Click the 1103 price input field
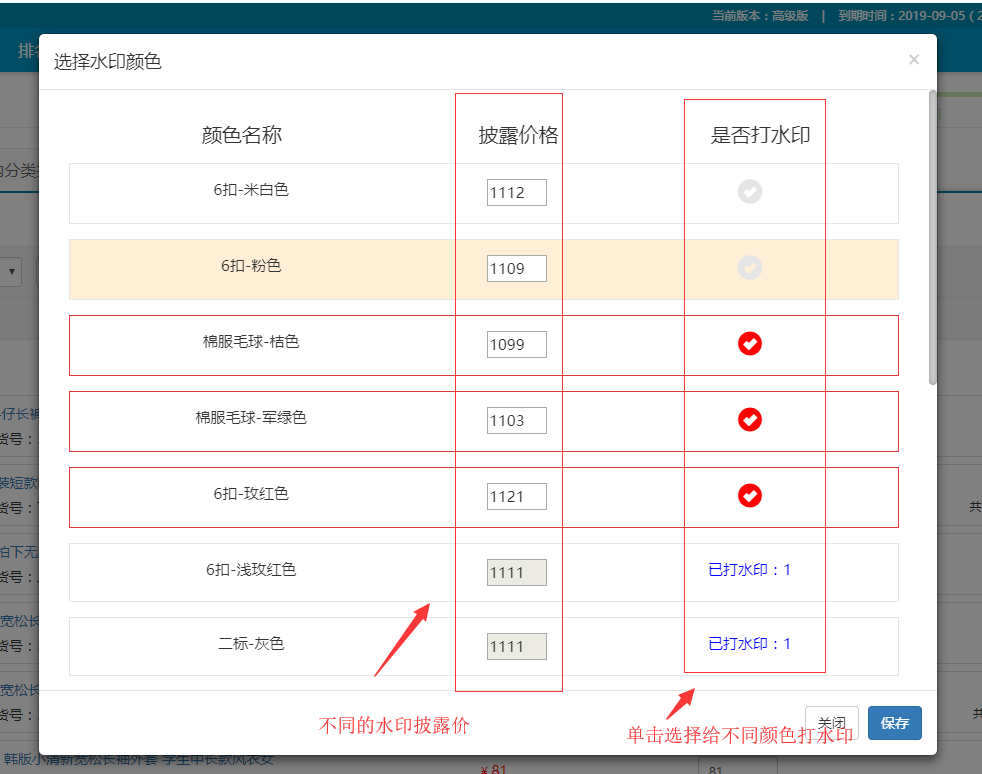982x774 pixels. click(x=516, y=421)
